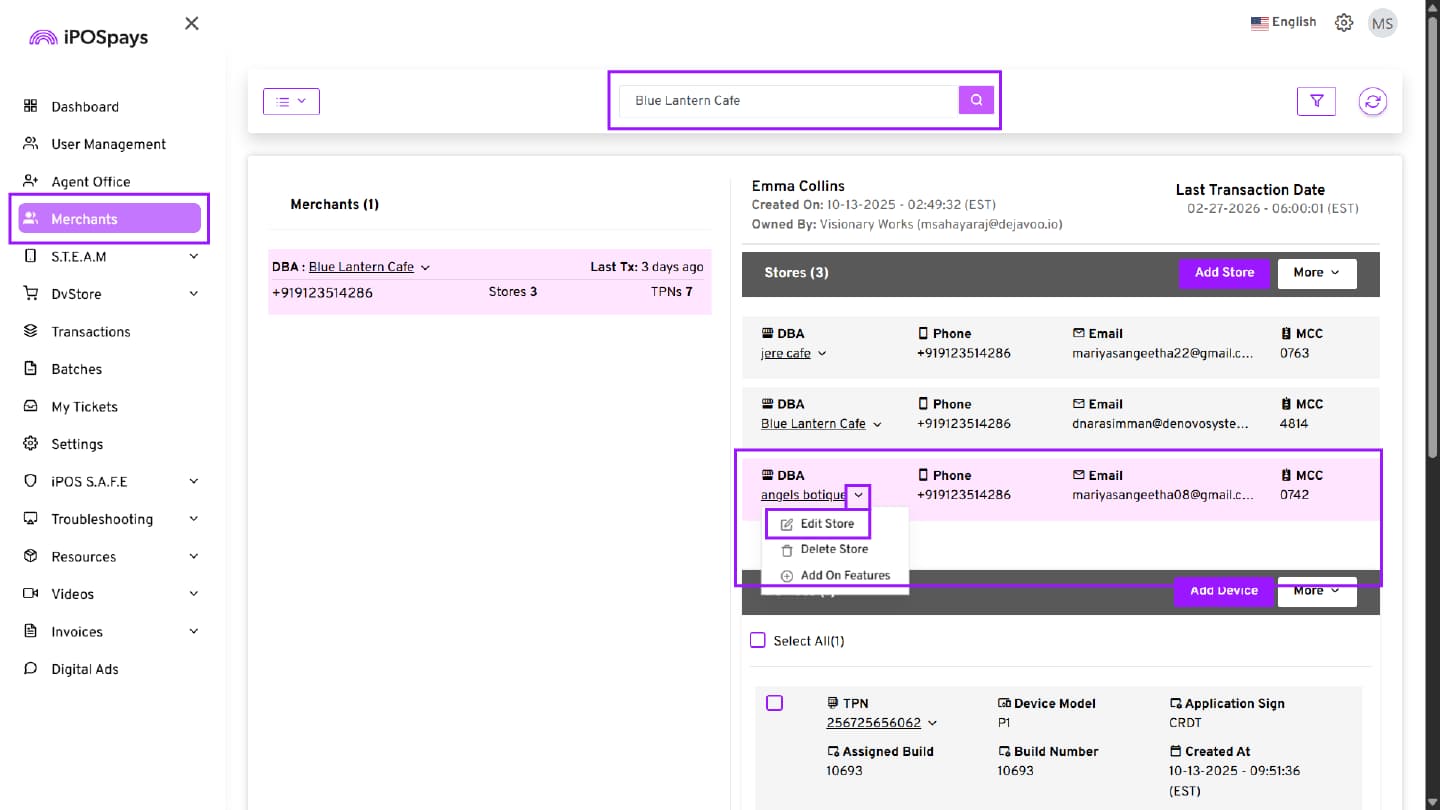Open the Stores More dropdown
Screen dimensions: 1440x810
1316,273
